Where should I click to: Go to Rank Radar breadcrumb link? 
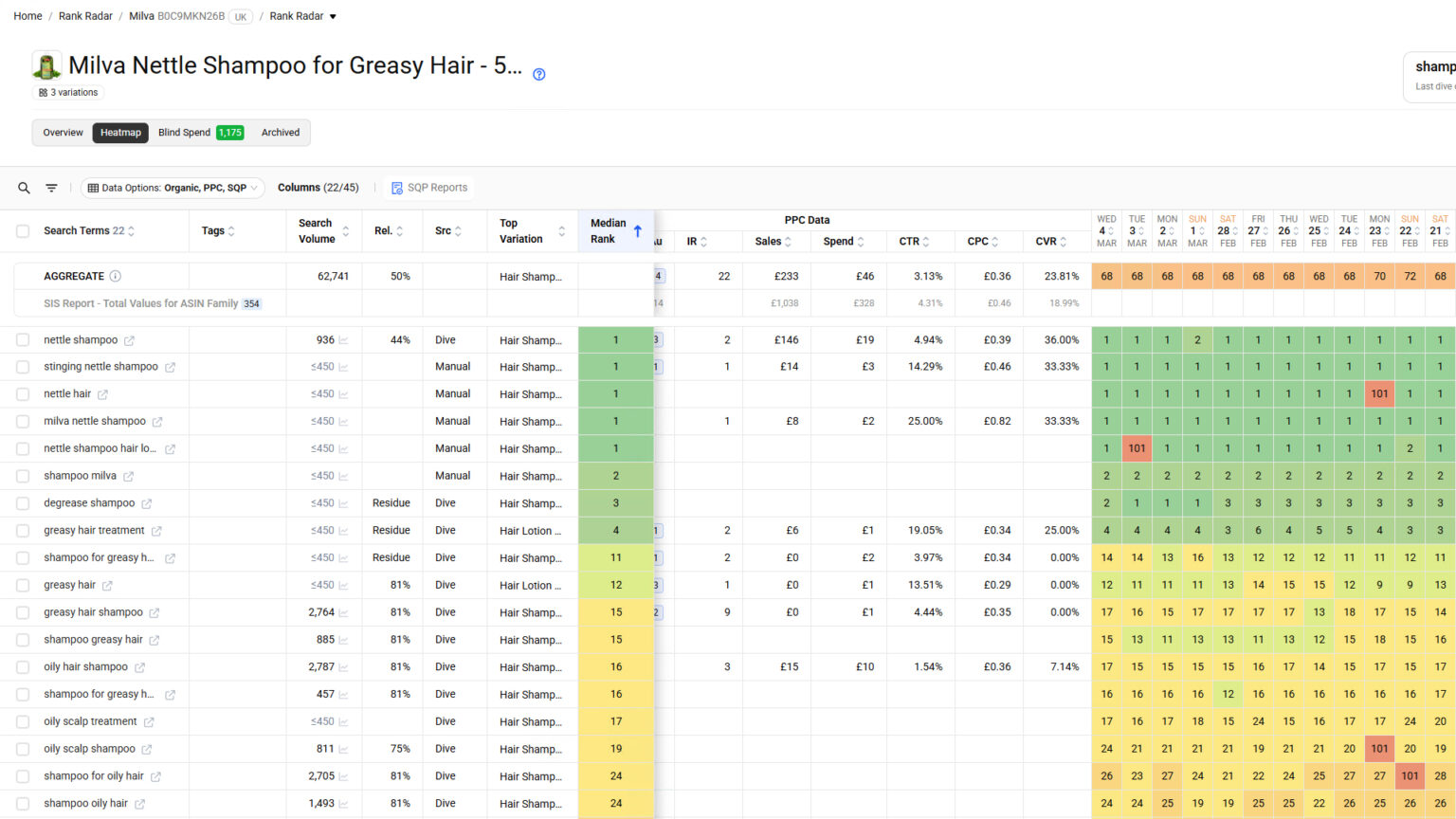[85, 16]
